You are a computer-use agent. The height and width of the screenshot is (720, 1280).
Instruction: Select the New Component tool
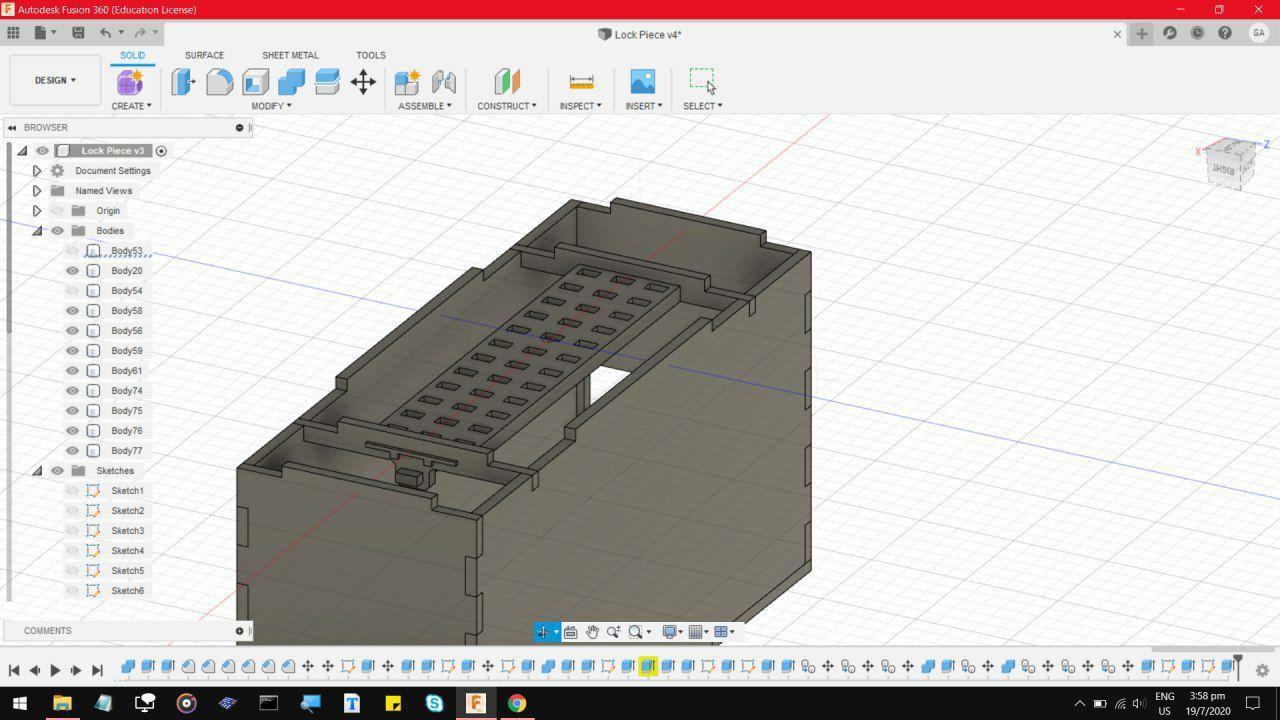click(x=407, y=82)
